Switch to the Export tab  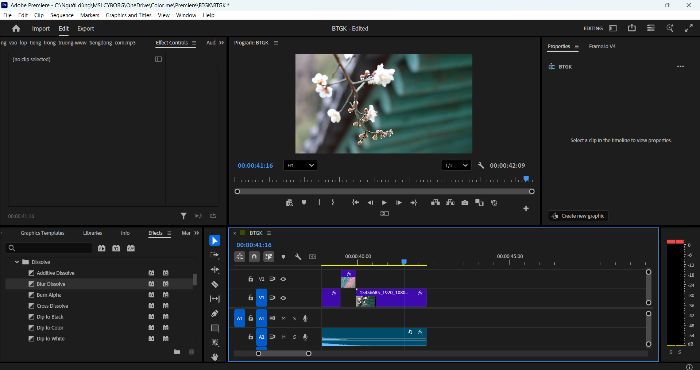coord(86,29)
